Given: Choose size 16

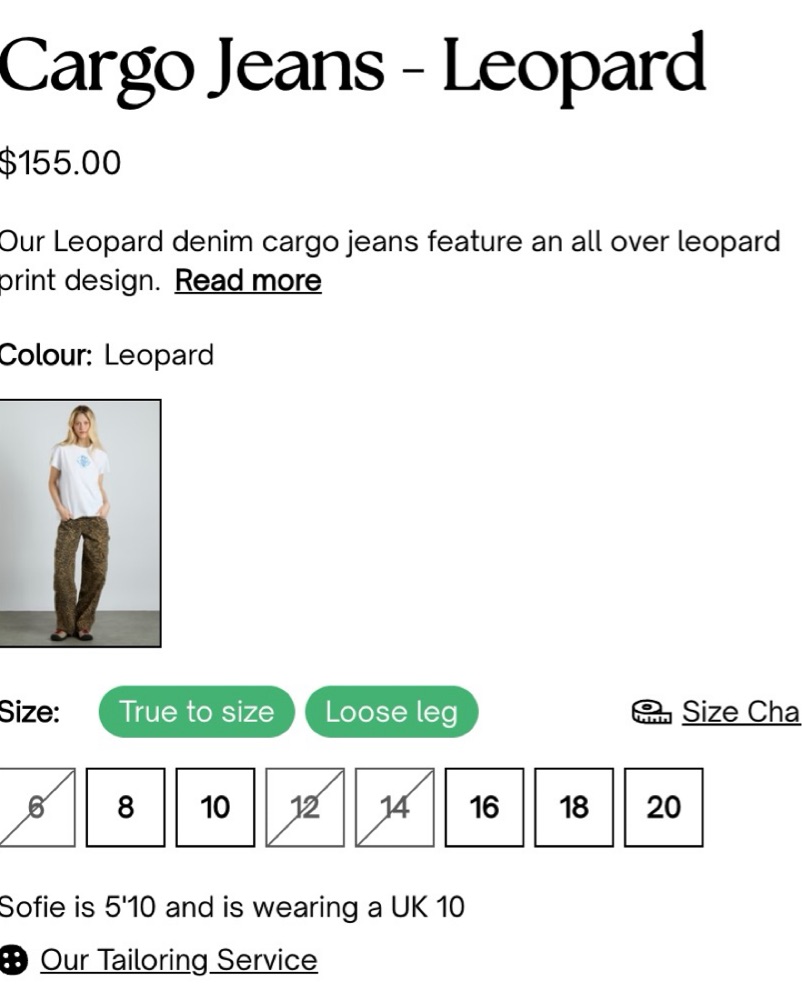Looking at the screenshot, I should pos(484,807).
